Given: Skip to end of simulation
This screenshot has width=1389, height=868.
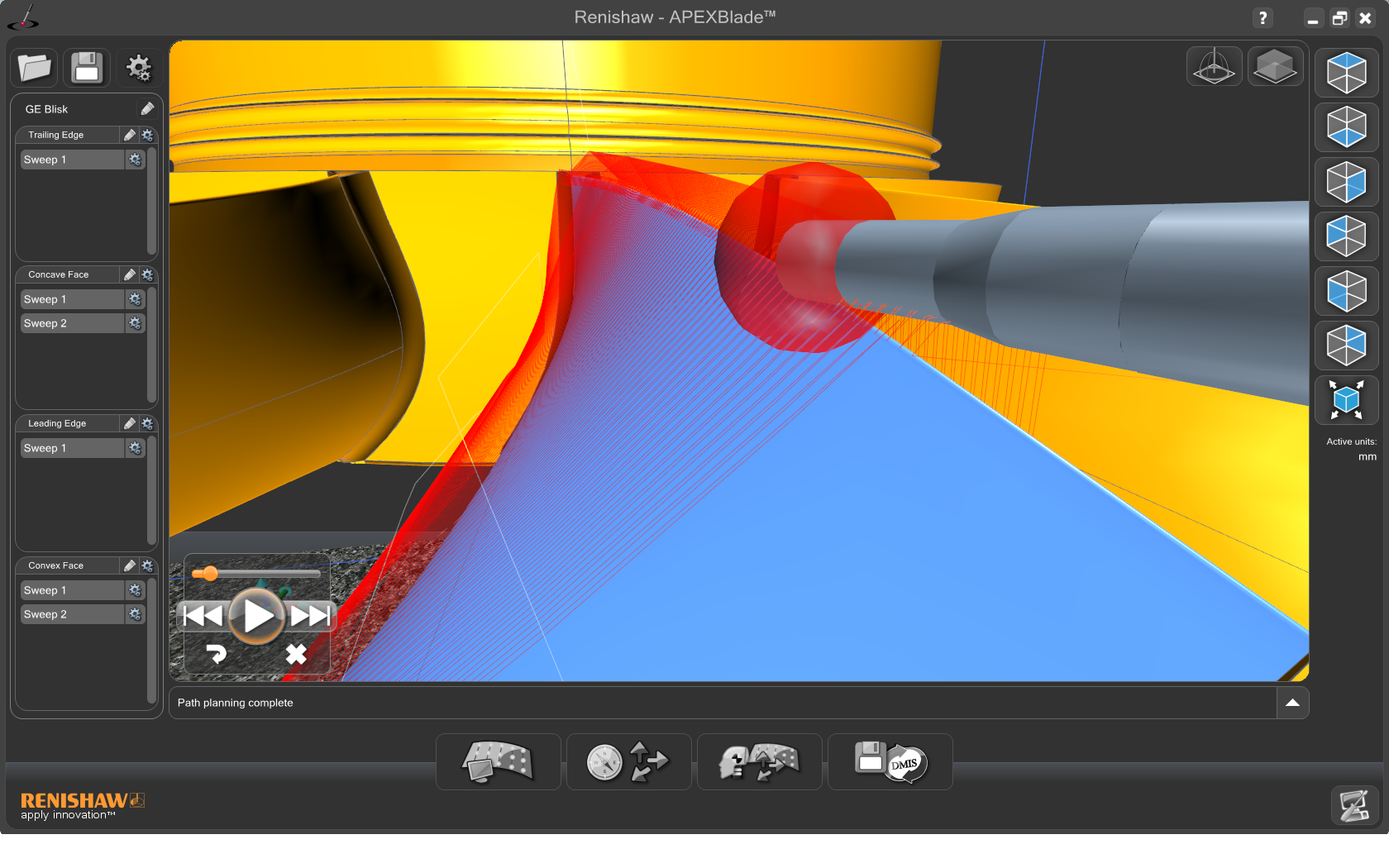Looking at the screenshot, I should [x=310, y=616].
